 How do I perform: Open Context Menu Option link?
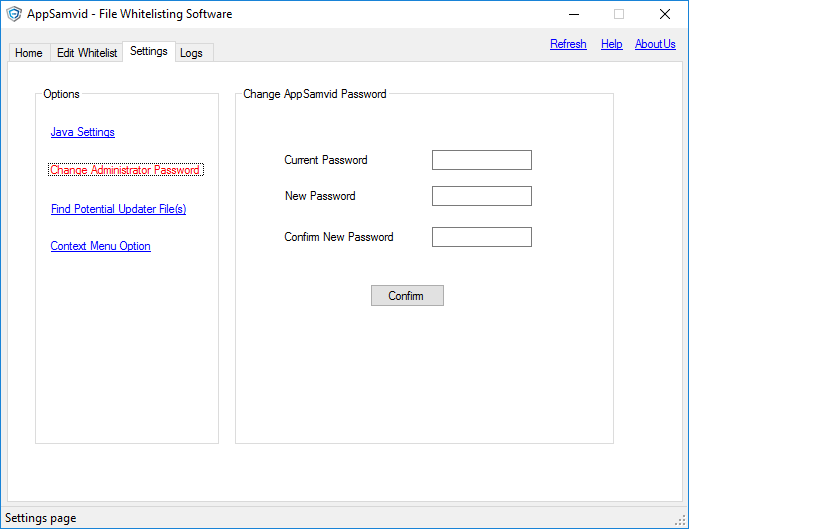101,246
